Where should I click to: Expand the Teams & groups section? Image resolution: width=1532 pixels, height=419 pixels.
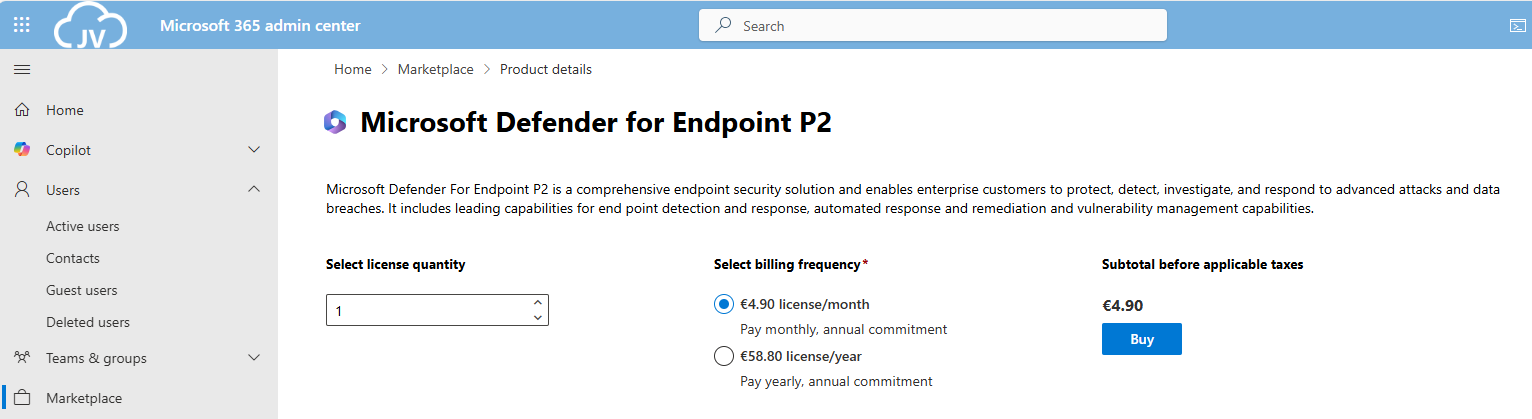(254, 358)
